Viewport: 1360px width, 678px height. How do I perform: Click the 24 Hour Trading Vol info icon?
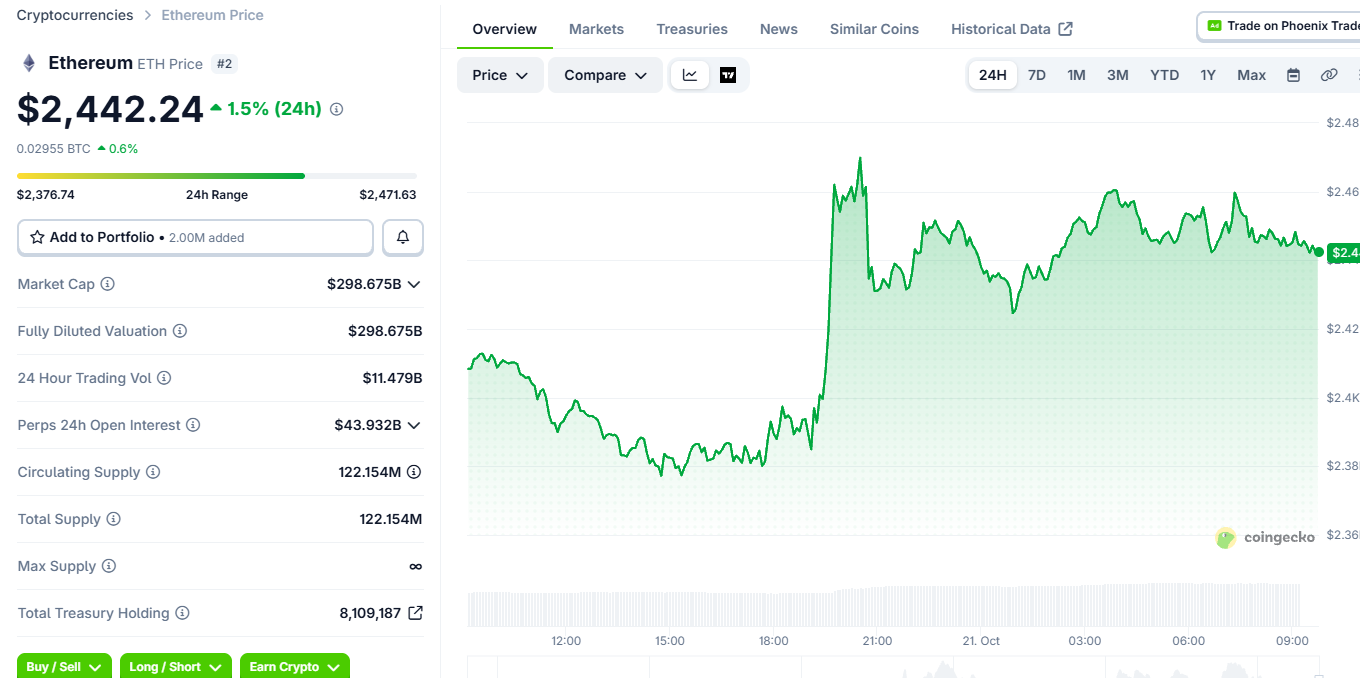(x=164, y=378)
